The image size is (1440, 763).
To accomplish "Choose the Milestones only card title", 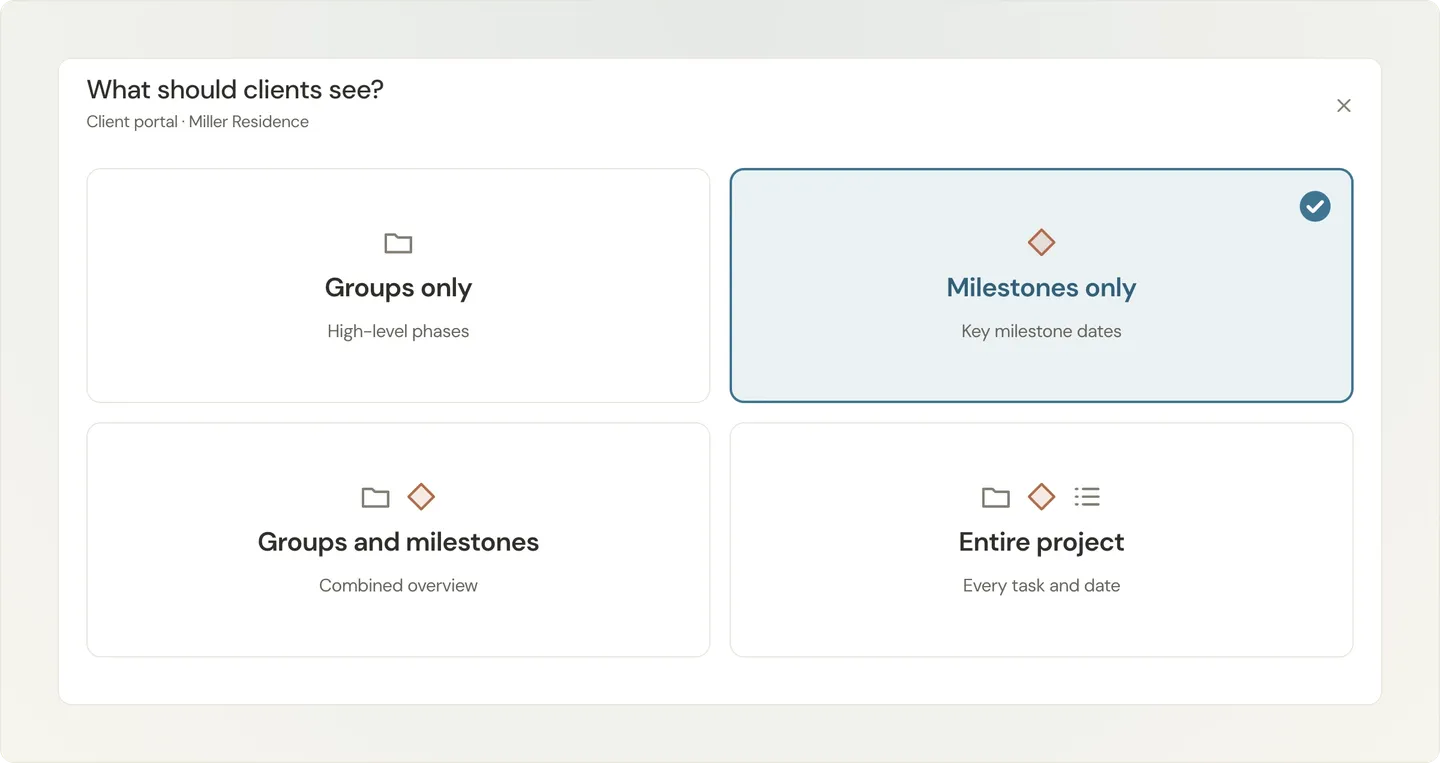I will 1041,288.
